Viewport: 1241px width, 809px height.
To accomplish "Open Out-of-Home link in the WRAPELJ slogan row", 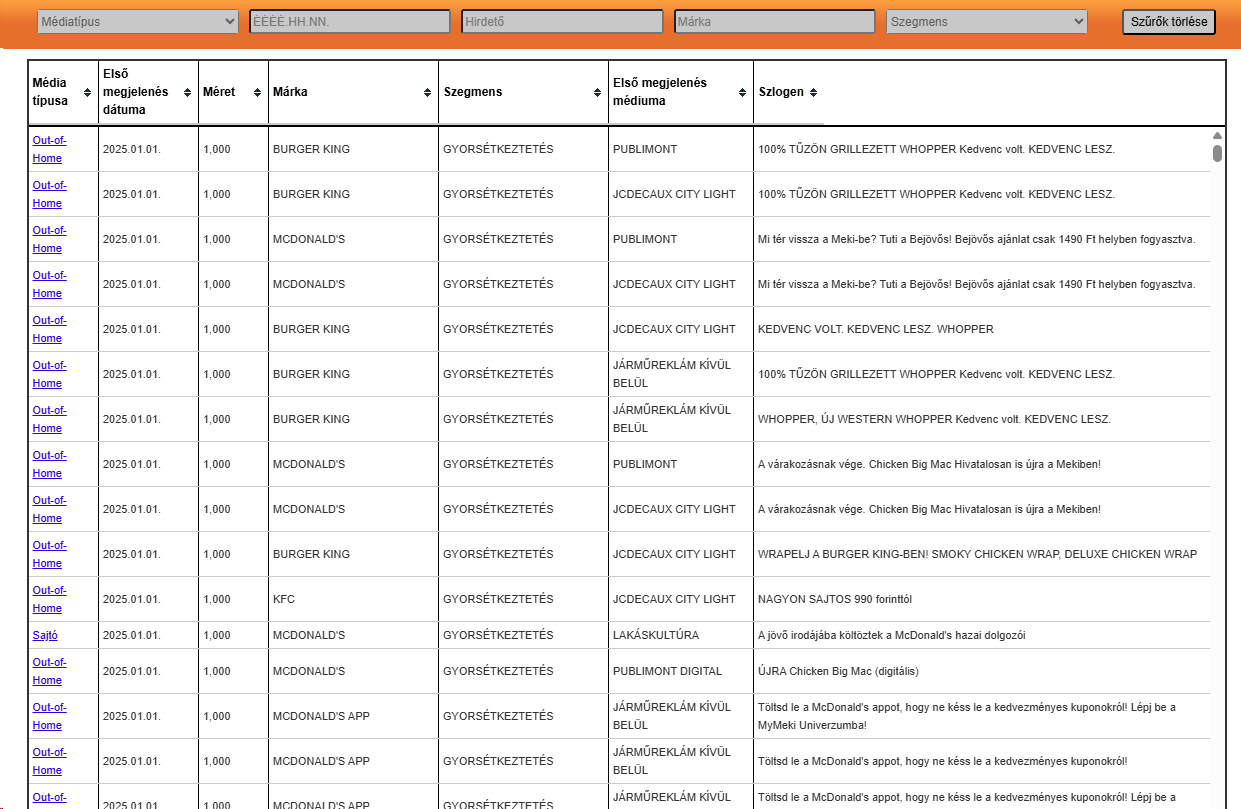I will click(x=49, y=554).
